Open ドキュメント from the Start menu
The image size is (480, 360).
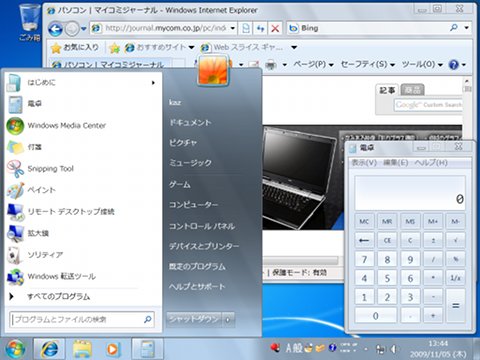190,123
